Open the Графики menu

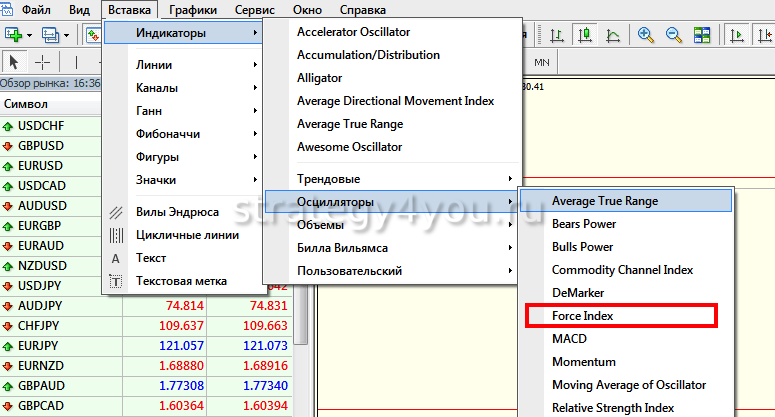[x=193, y=10]
